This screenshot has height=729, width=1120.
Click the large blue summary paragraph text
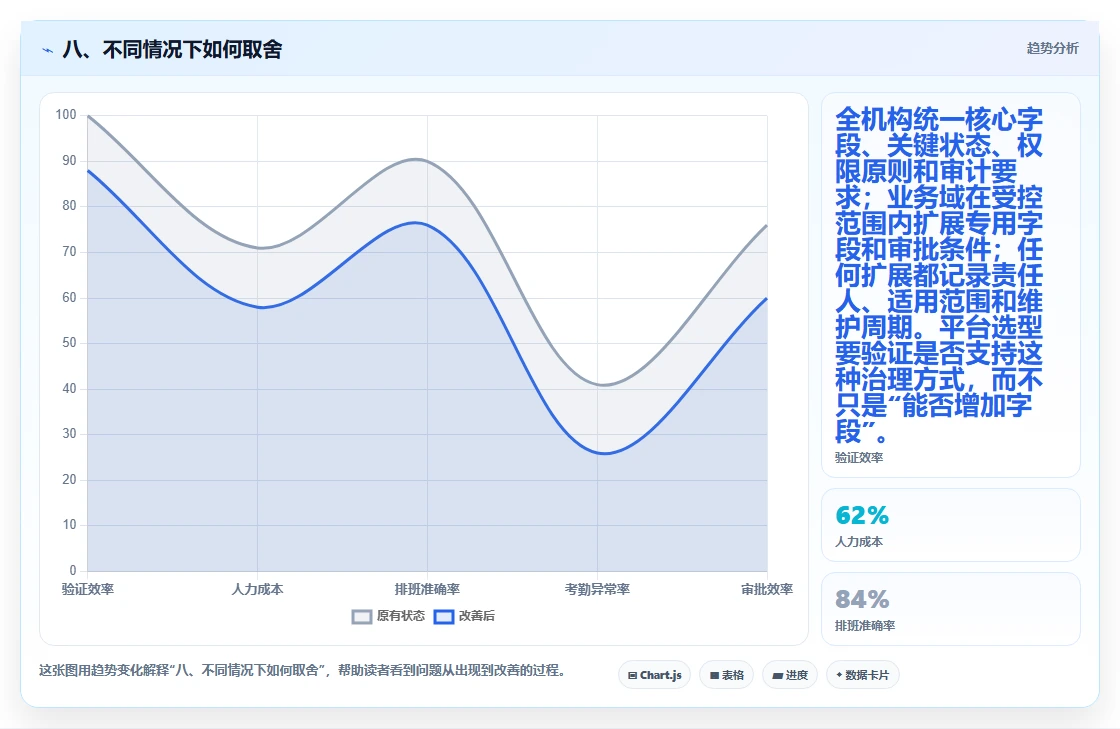939,275
